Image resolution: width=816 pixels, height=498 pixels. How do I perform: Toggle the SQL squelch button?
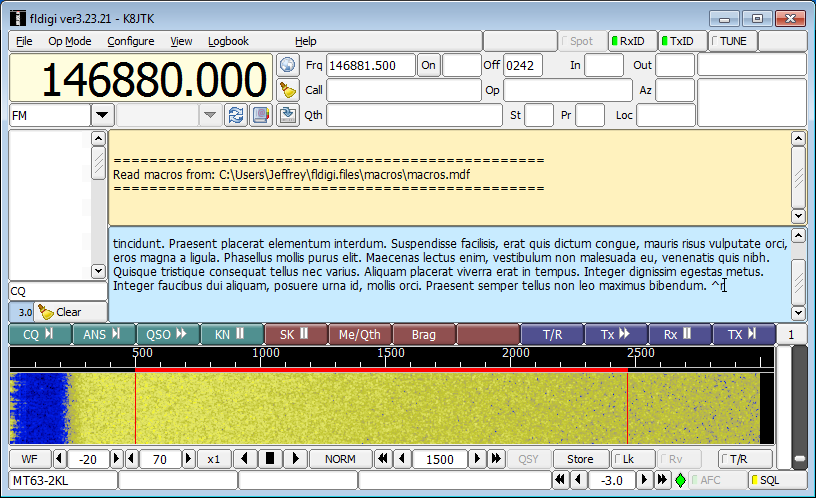(x=777, y=480)
